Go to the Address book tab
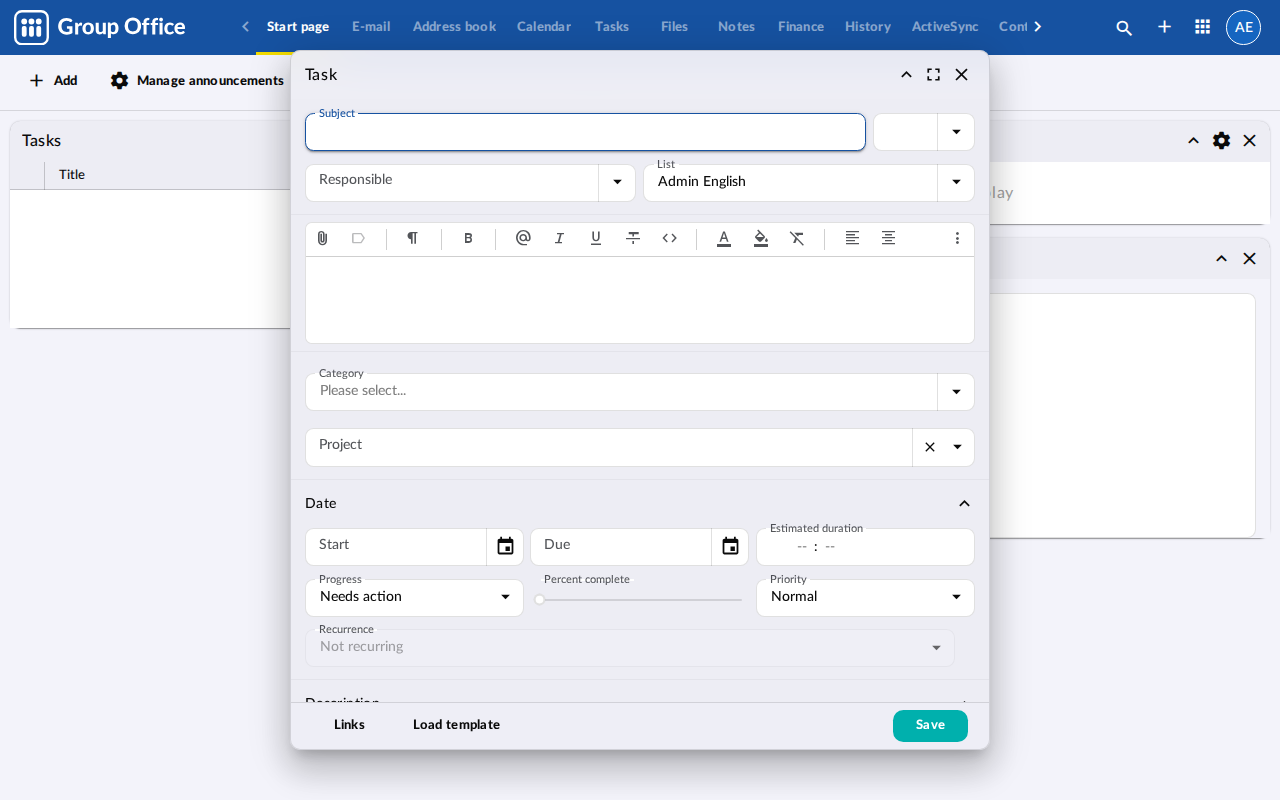Screen dimensions: 1280x800 point(454,27)
